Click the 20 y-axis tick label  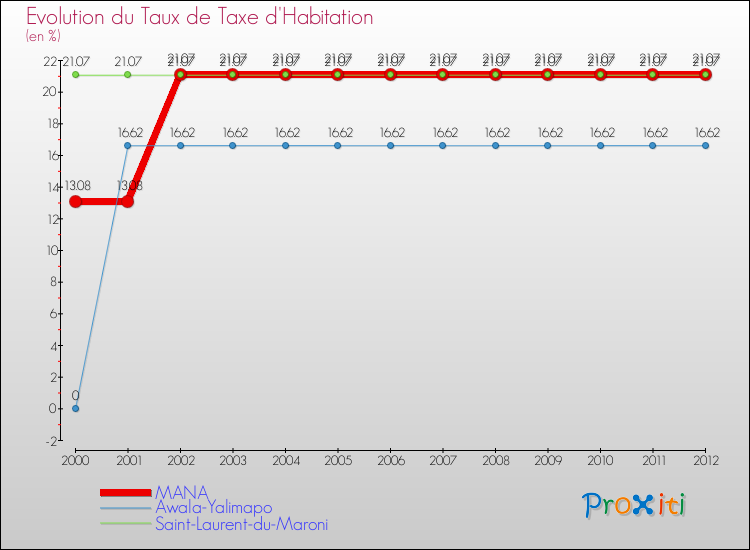(x=50, y=92)
